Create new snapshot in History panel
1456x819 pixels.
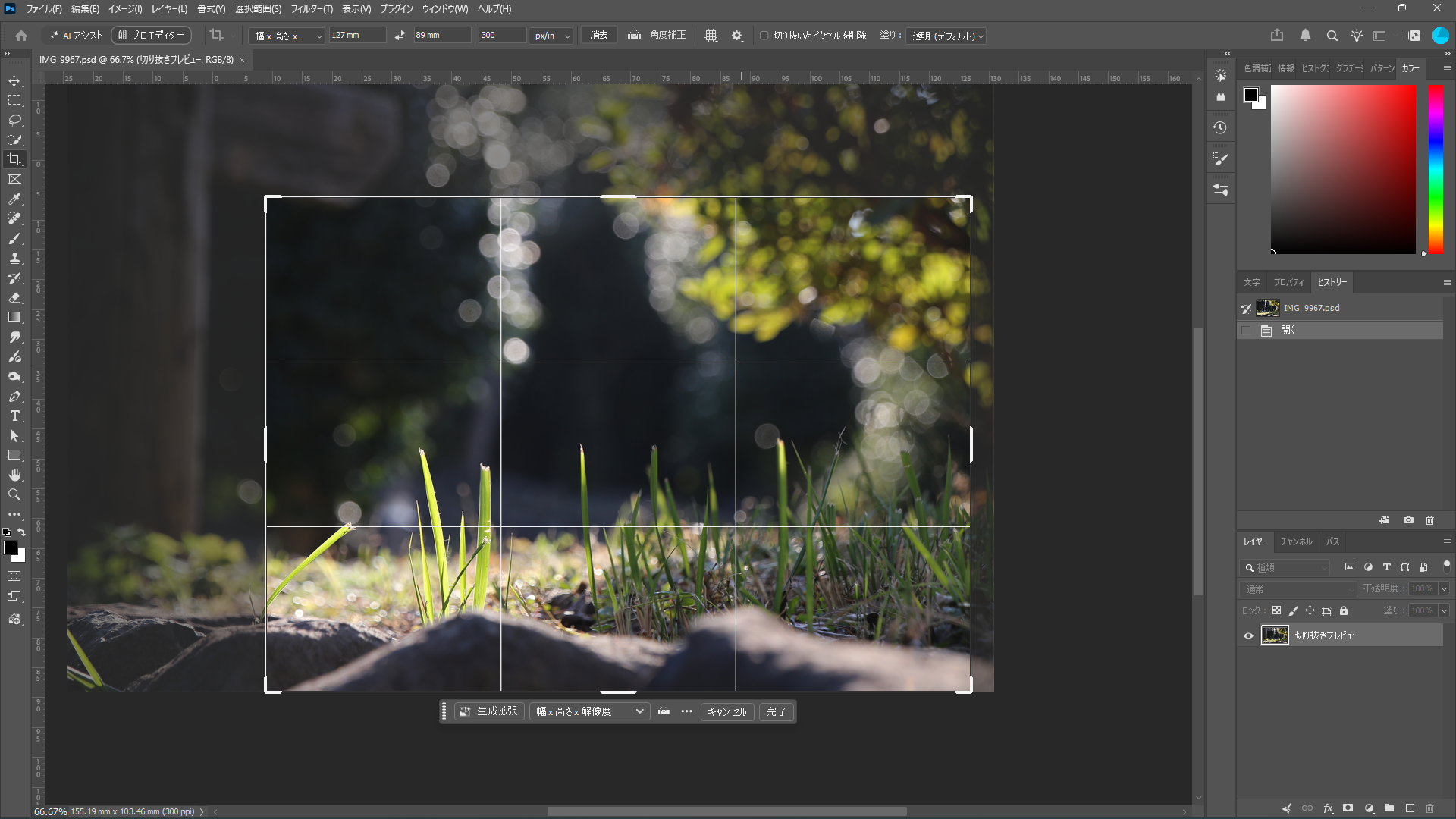[1408, 520]
